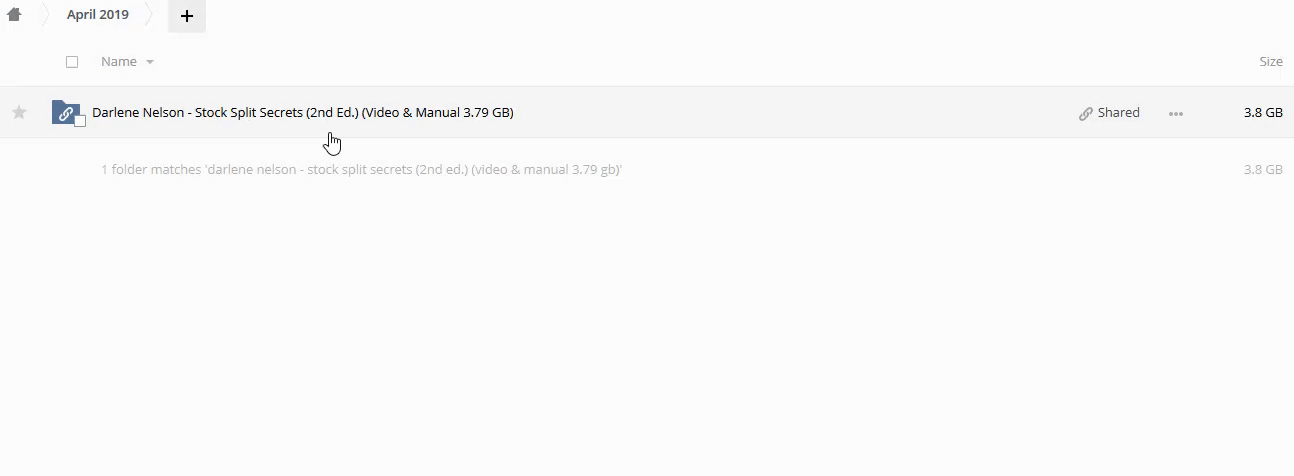Click the chain link icon beside Shared

tap(1085, 114)
